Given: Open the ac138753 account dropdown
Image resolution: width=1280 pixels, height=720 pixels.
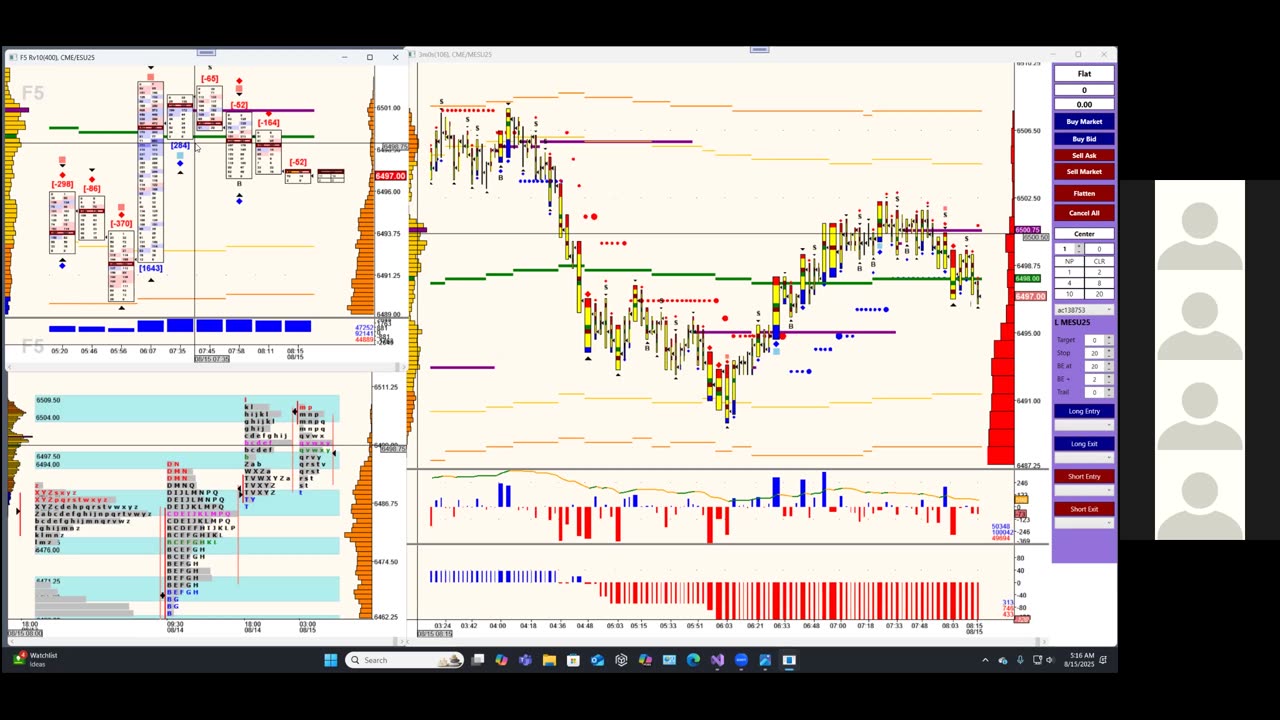Looking at the screenshot, I should coord(1084,310).
